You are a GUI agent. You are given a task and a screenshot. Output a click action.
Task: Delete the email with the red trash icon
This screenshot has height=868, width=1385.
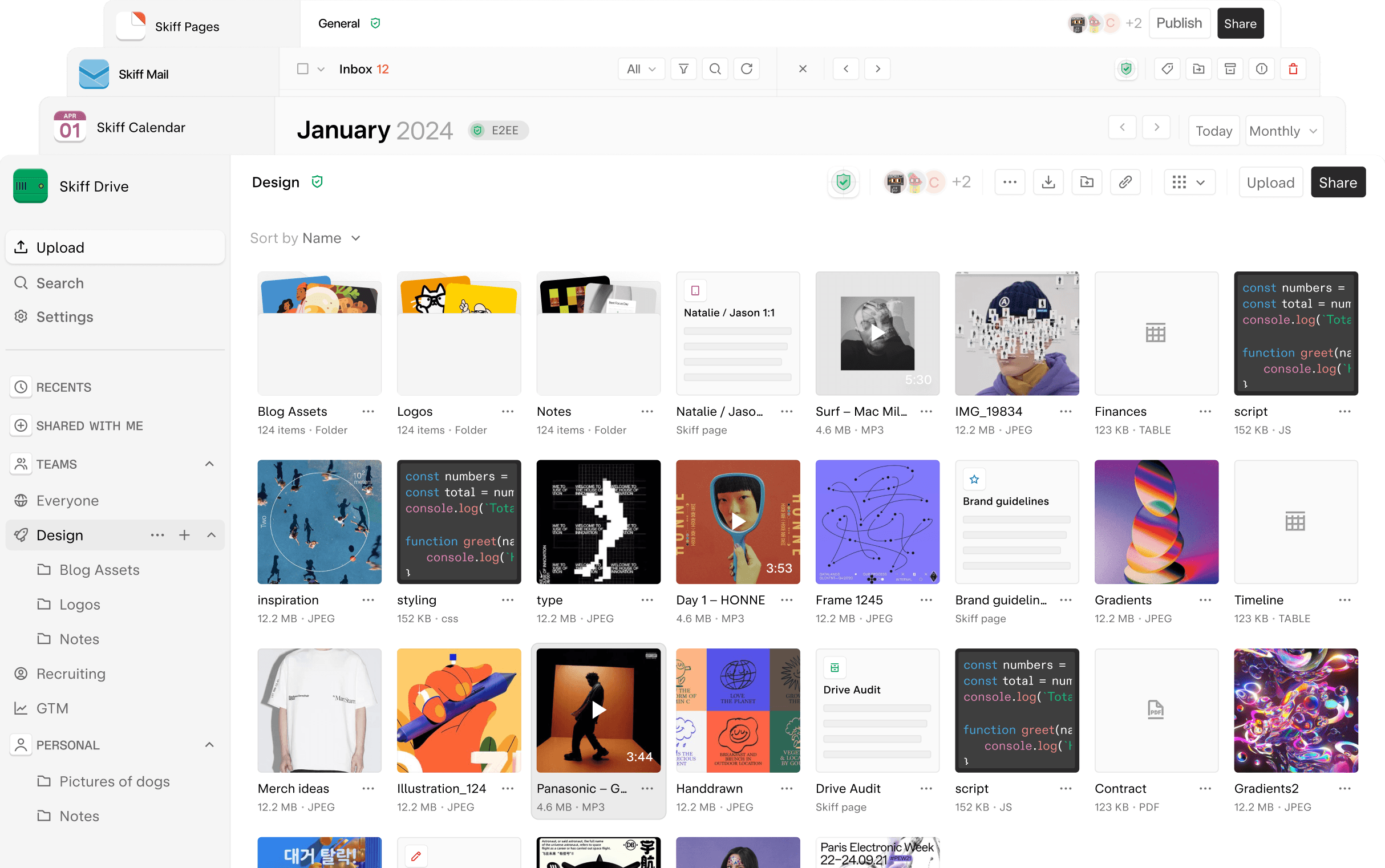point(1293,68)
